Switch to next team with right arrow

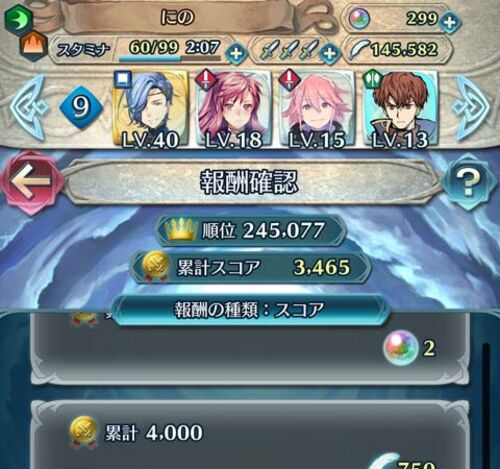coord(473,107)
